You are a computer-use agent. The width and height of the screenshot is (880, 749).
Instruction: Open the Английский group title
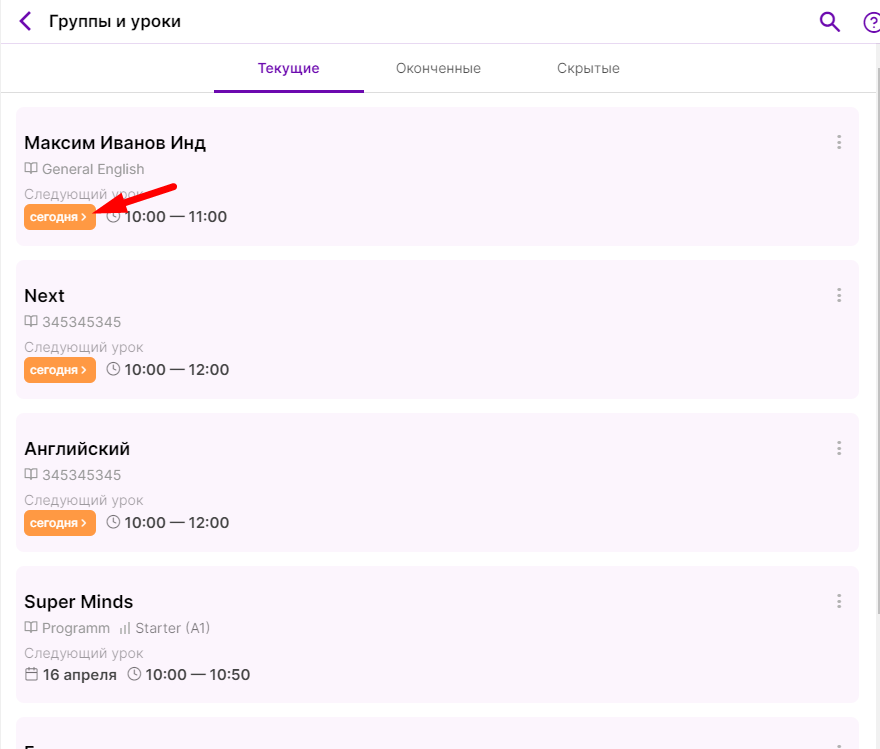point(77,449)
